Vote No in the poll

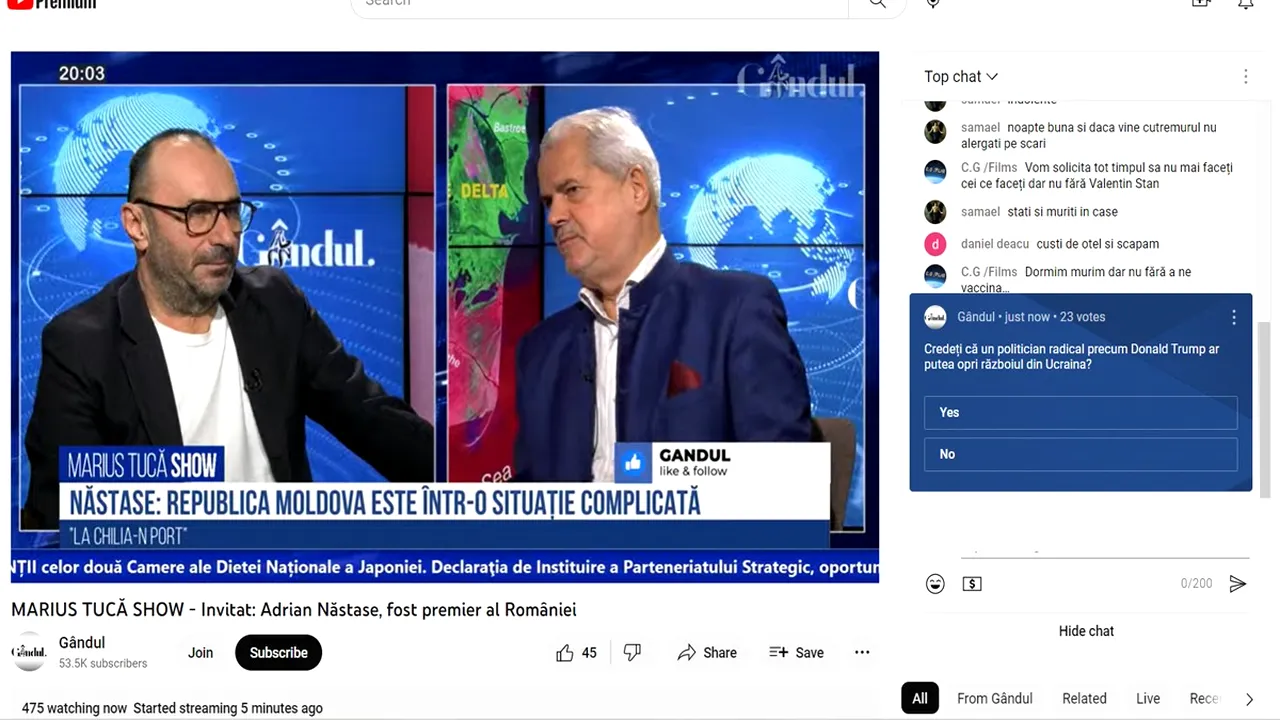[1080, 454]
